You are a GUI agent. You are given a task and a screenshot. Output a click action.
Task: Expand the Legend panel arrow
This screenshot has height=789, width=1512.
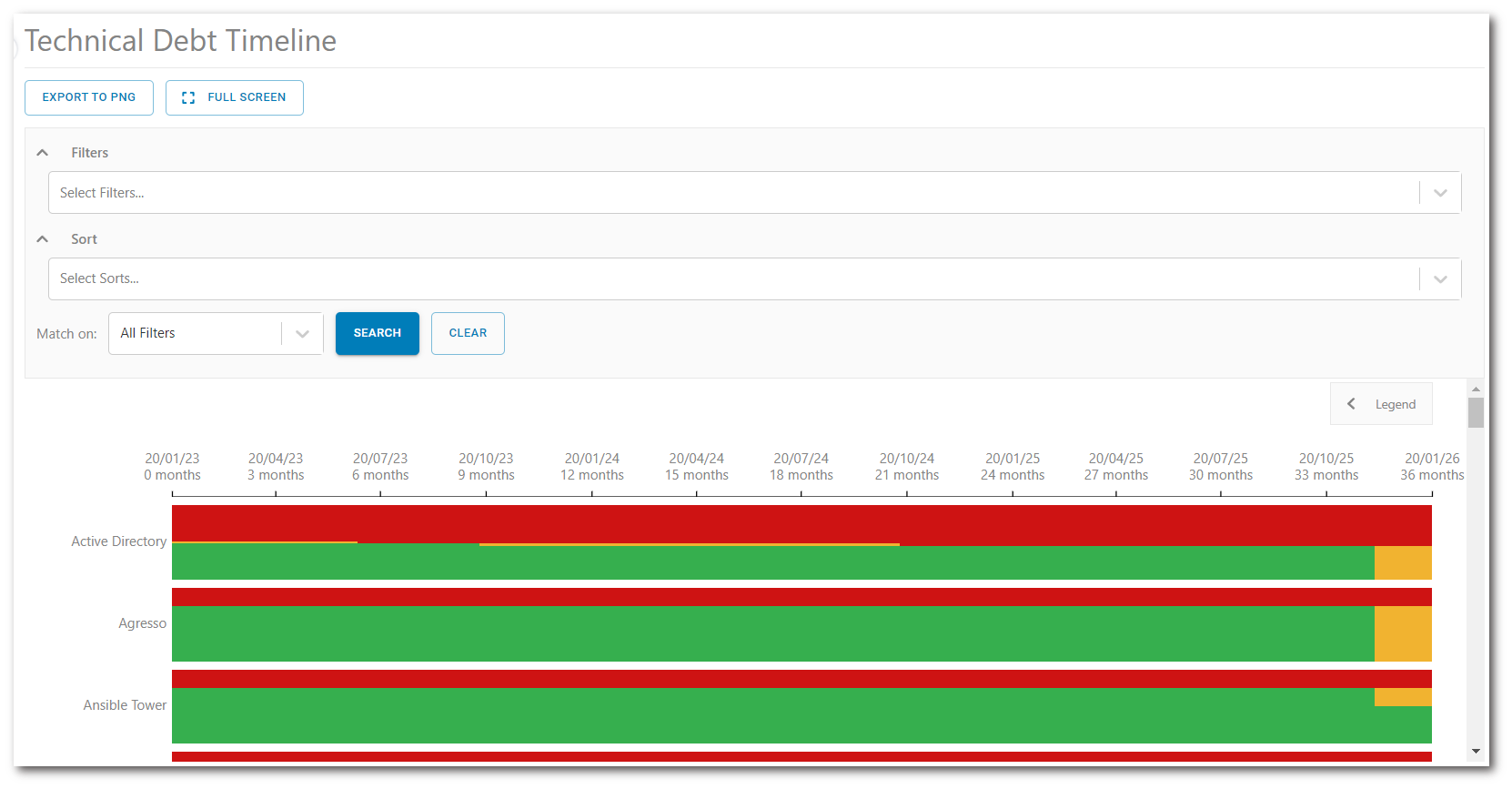point(1351,404)
